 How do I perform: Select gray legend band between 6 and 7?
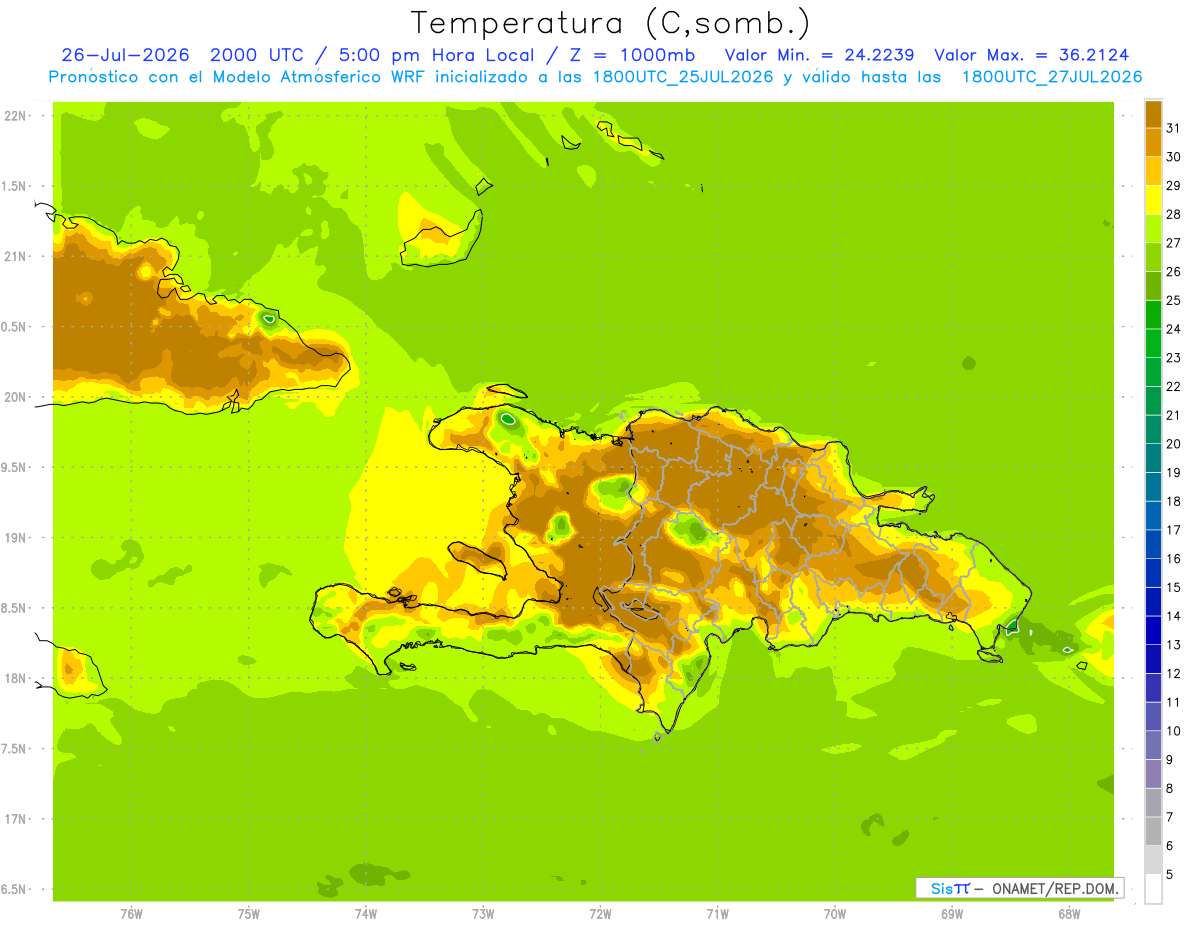(x=1153, y=831)
